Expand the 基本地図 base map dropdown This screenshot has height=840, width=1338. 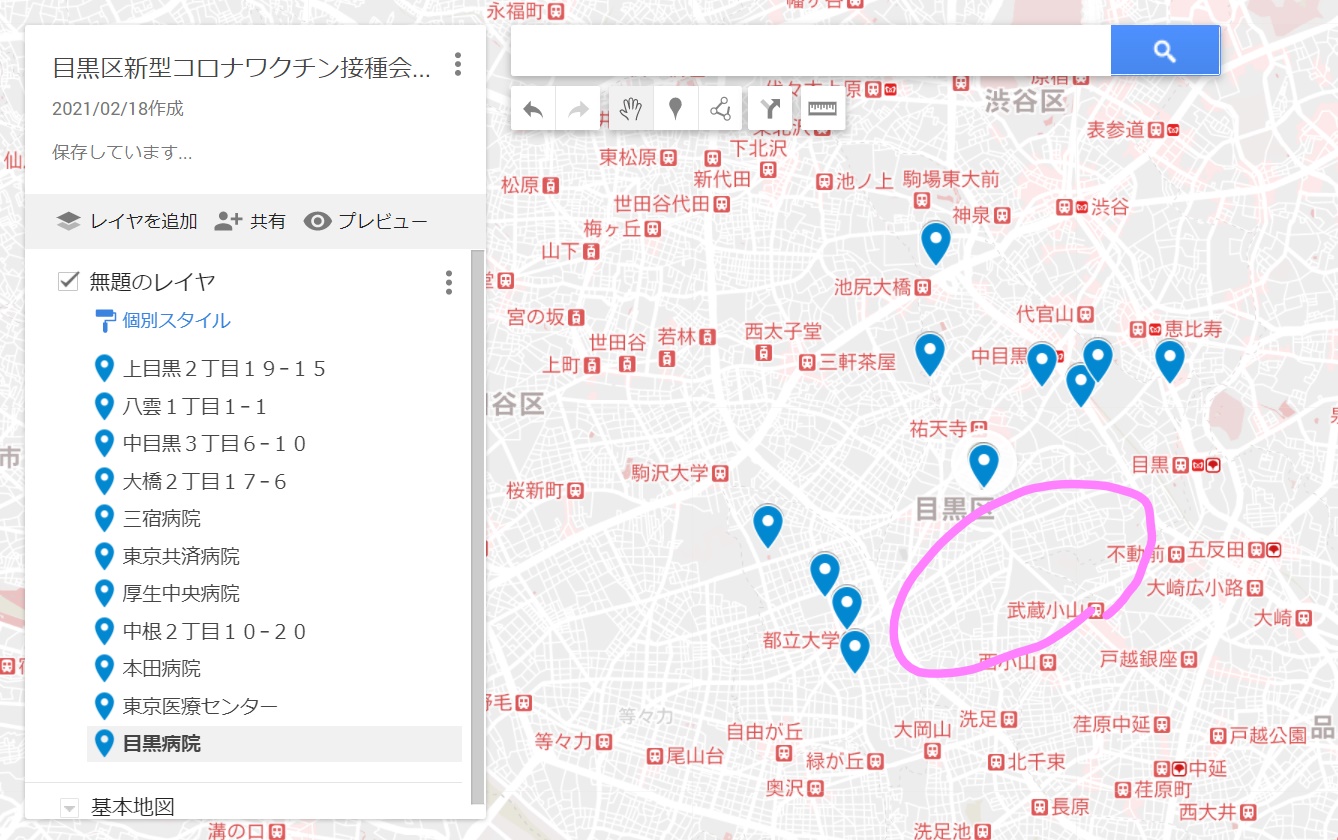pos(69,808)
